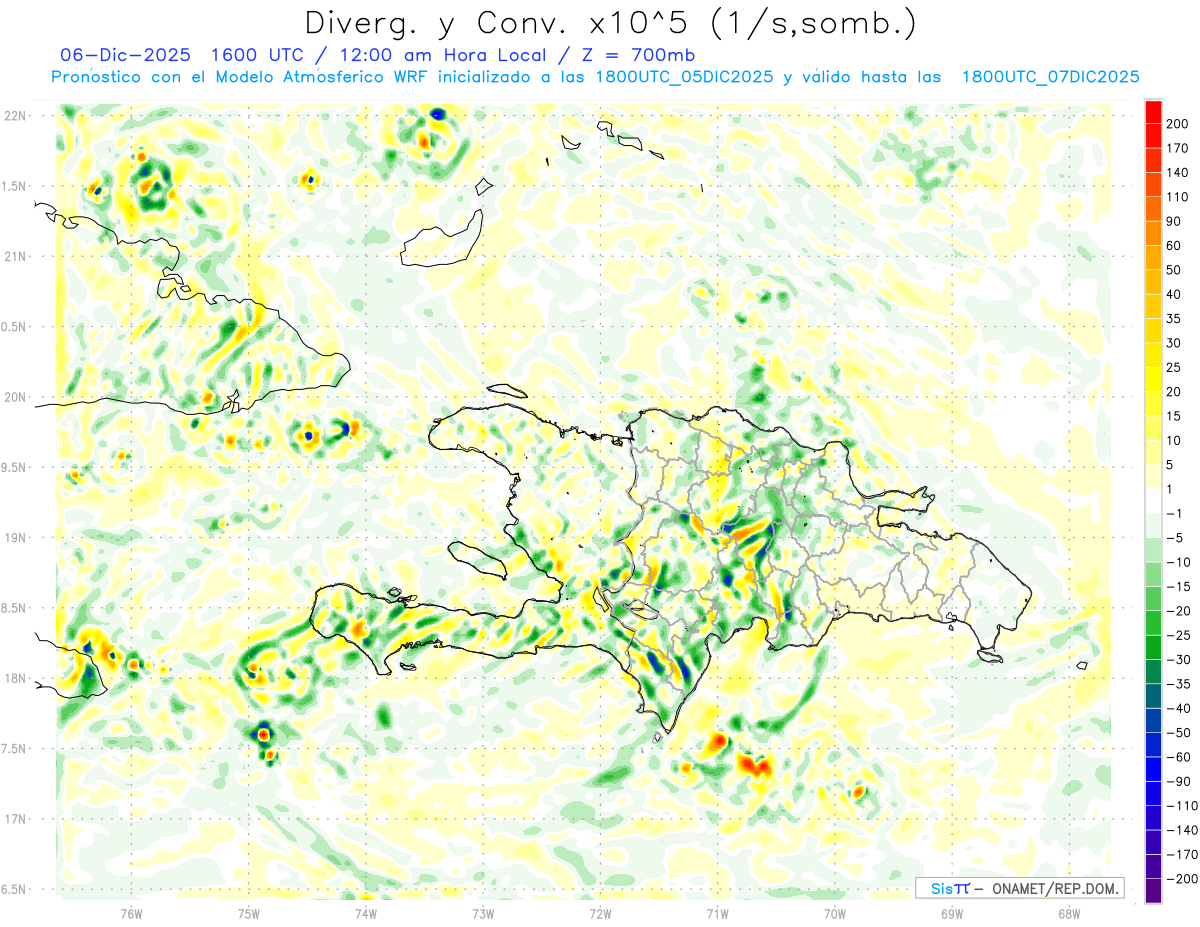Viewport: 1200px width, 927px height.
Task: Click the "69W" longitude label
Action: [952, 912]
